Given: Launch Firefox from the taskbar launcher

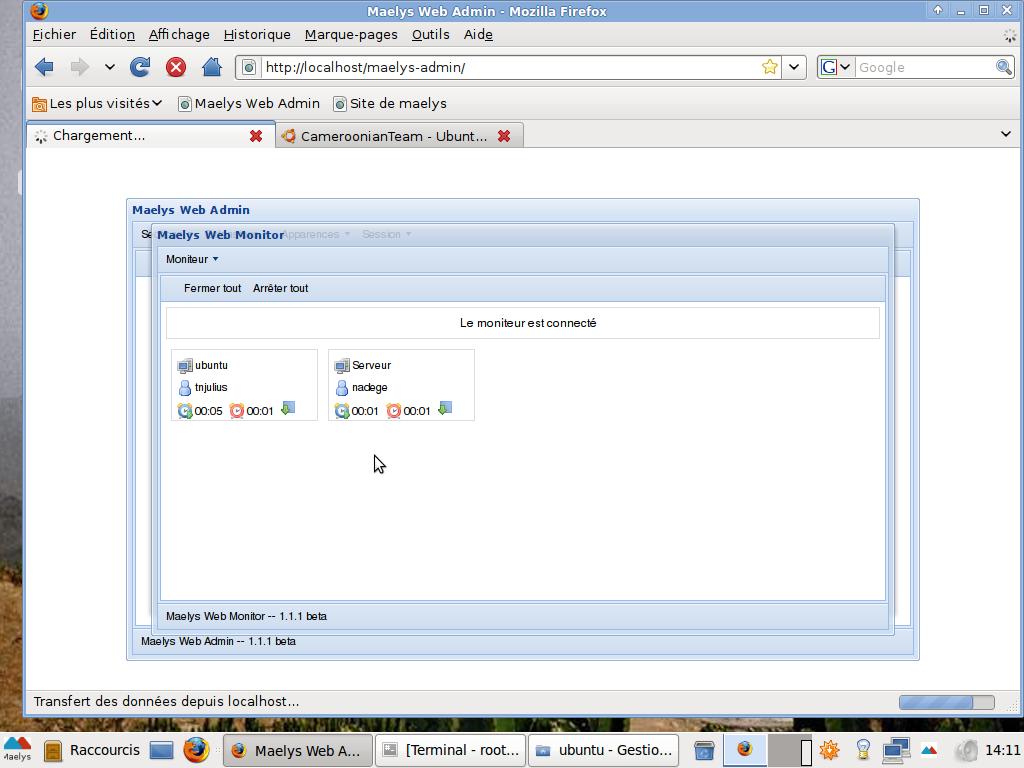Looking at the screenshot, I should pos(196,750).
